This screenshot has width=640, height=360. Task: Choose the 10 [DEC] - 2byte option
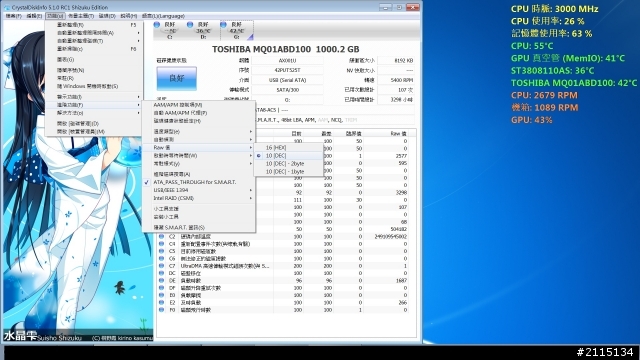pyautogui.click(x=289, y=164)
